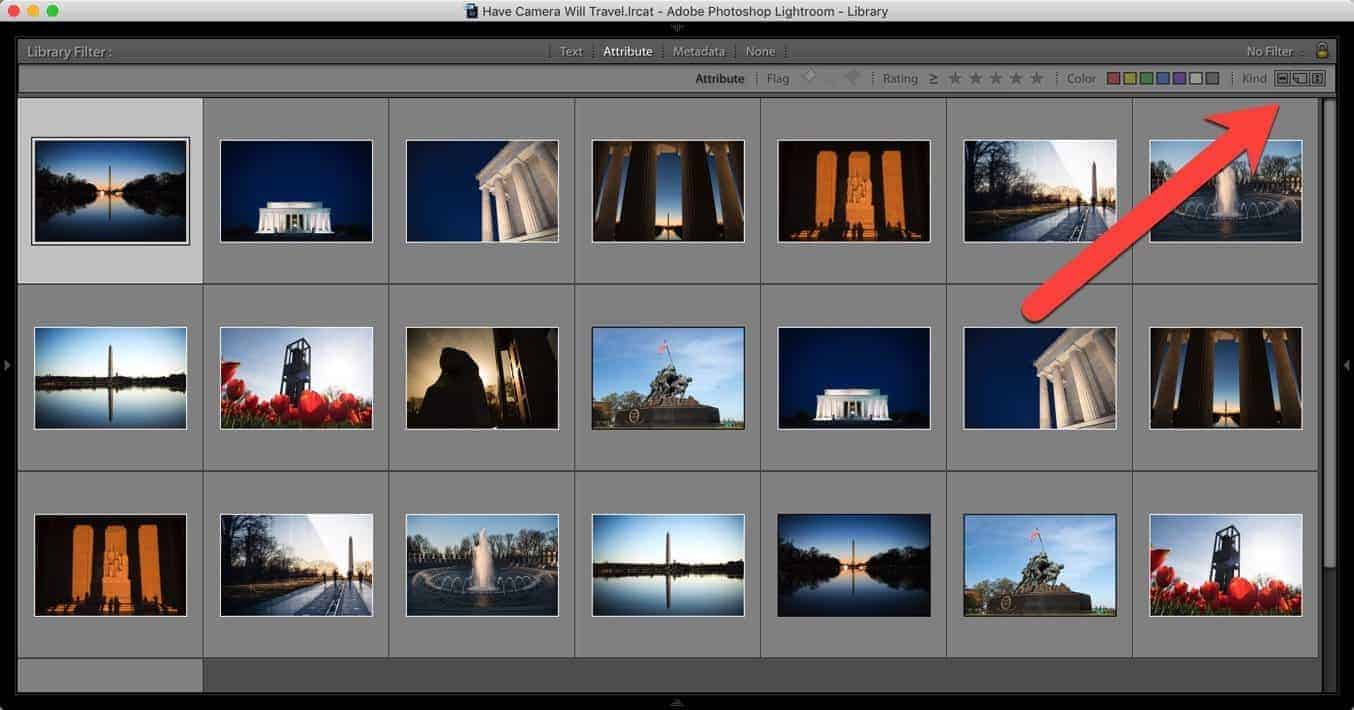Open the No Filter preset dropdown
1354x710 pixels.
pyautogui.click(x=1275, y=51)
